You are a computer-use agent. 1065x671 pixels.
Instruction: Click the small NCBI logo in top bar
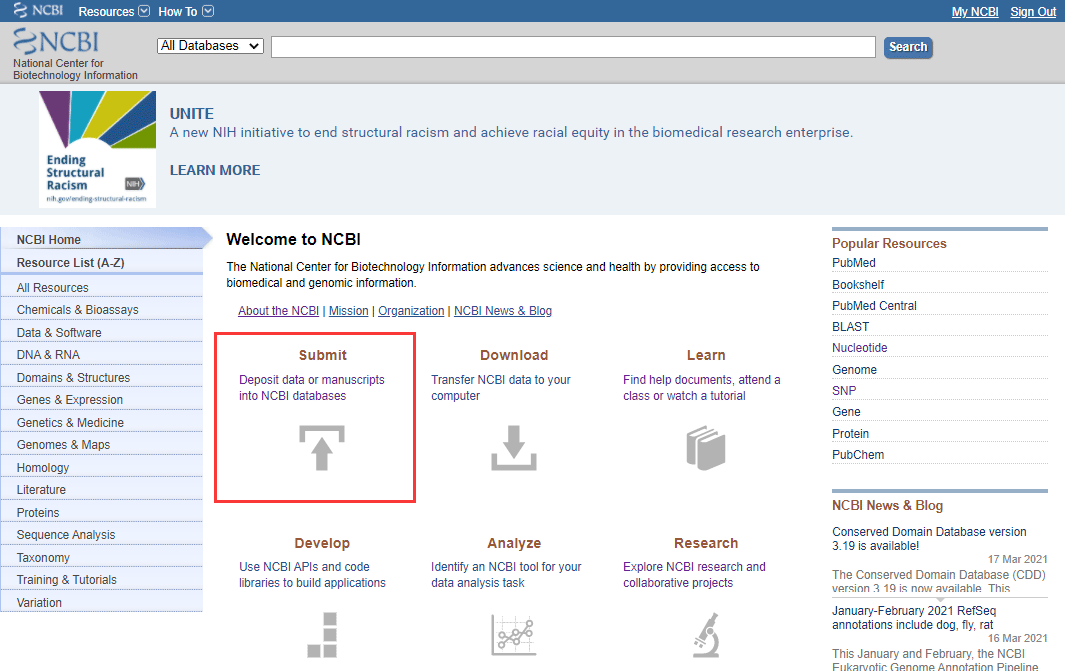(x=38, y=10)
